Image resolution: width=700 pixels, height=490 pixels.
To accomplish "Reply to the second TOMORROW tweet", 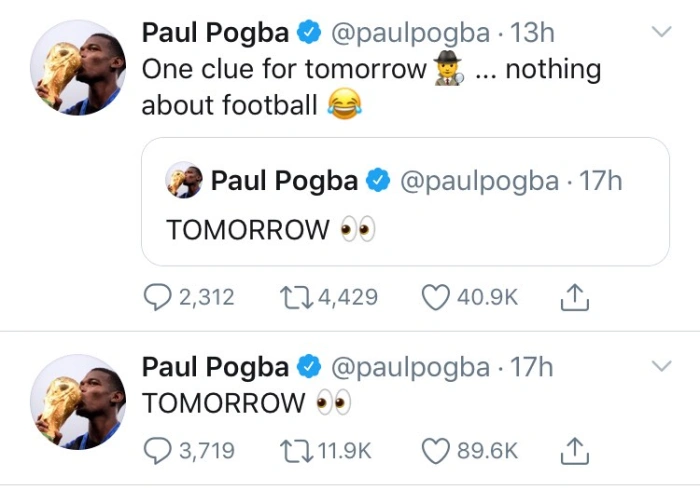I will click(160, 451).
